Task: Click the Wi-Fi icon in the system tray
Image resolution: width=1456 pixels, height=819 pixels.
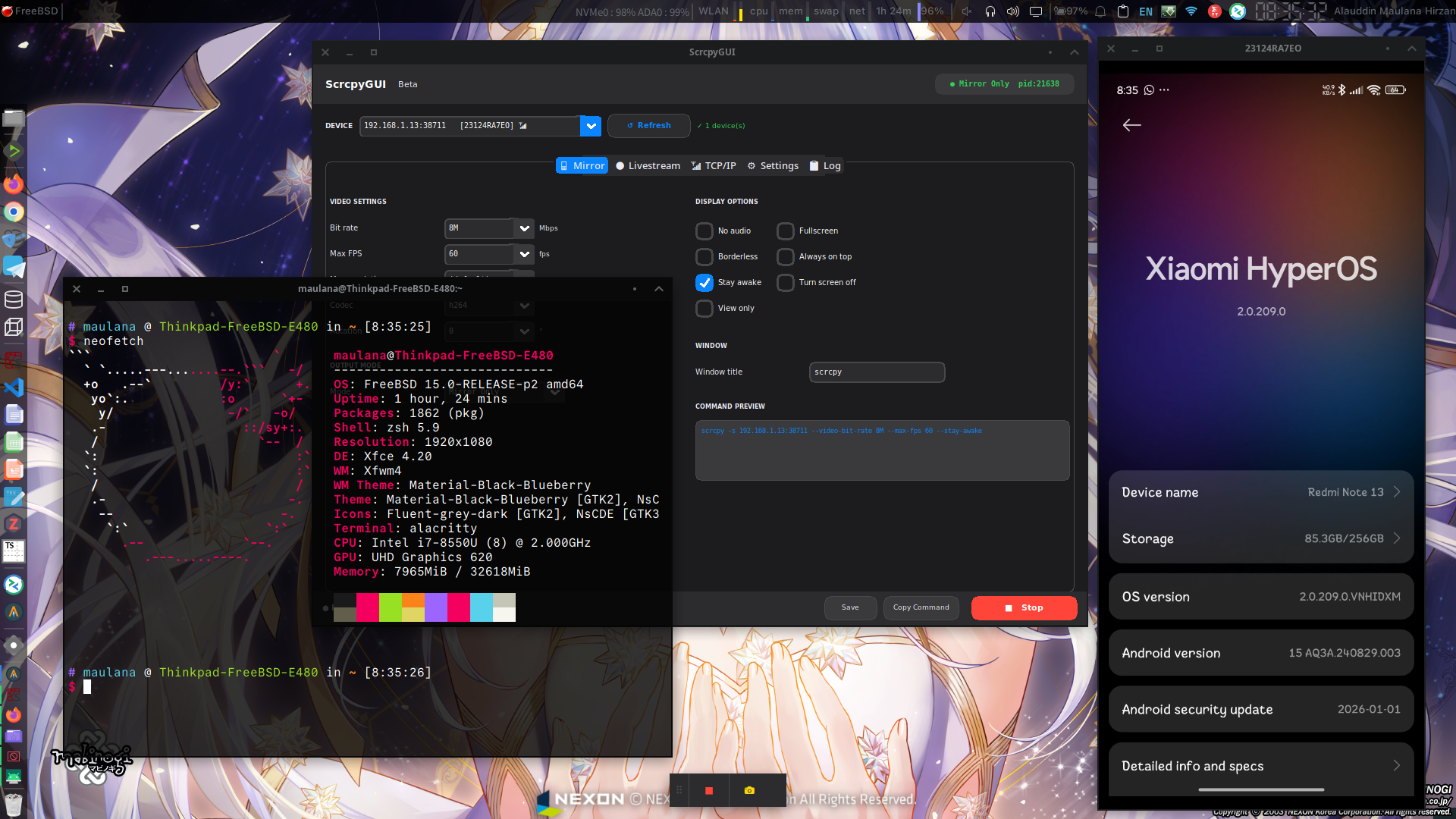Action: click(1191, 11)
